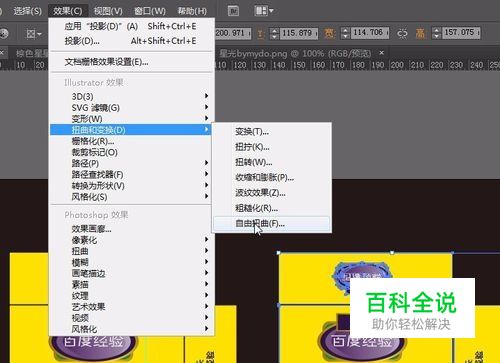Choose 粗糙化(R)... in the submenu
The width and height of the screenshot is (500, 363).
tap(271, 208)
